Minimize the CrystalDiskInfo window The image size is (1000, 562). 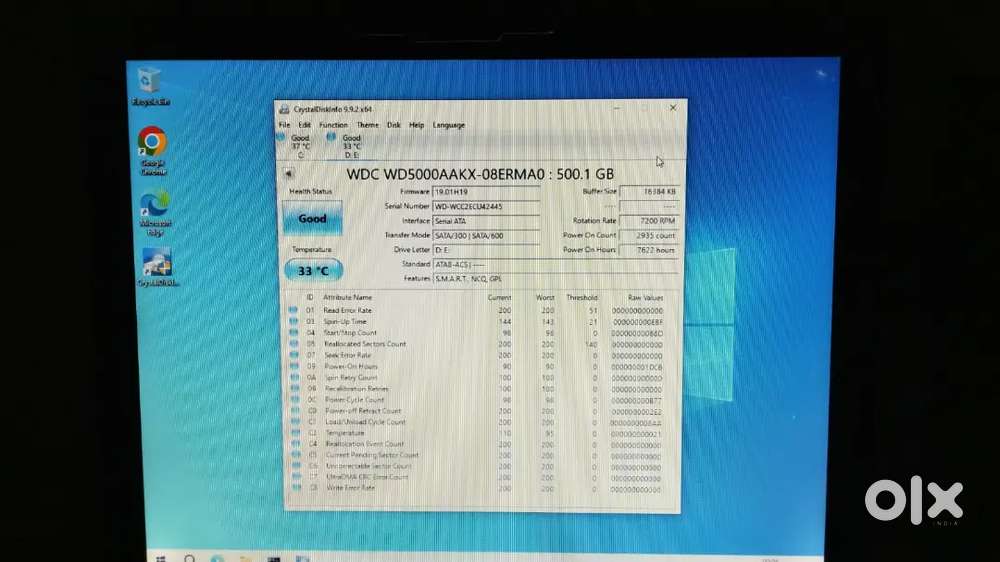click(617, 108)
